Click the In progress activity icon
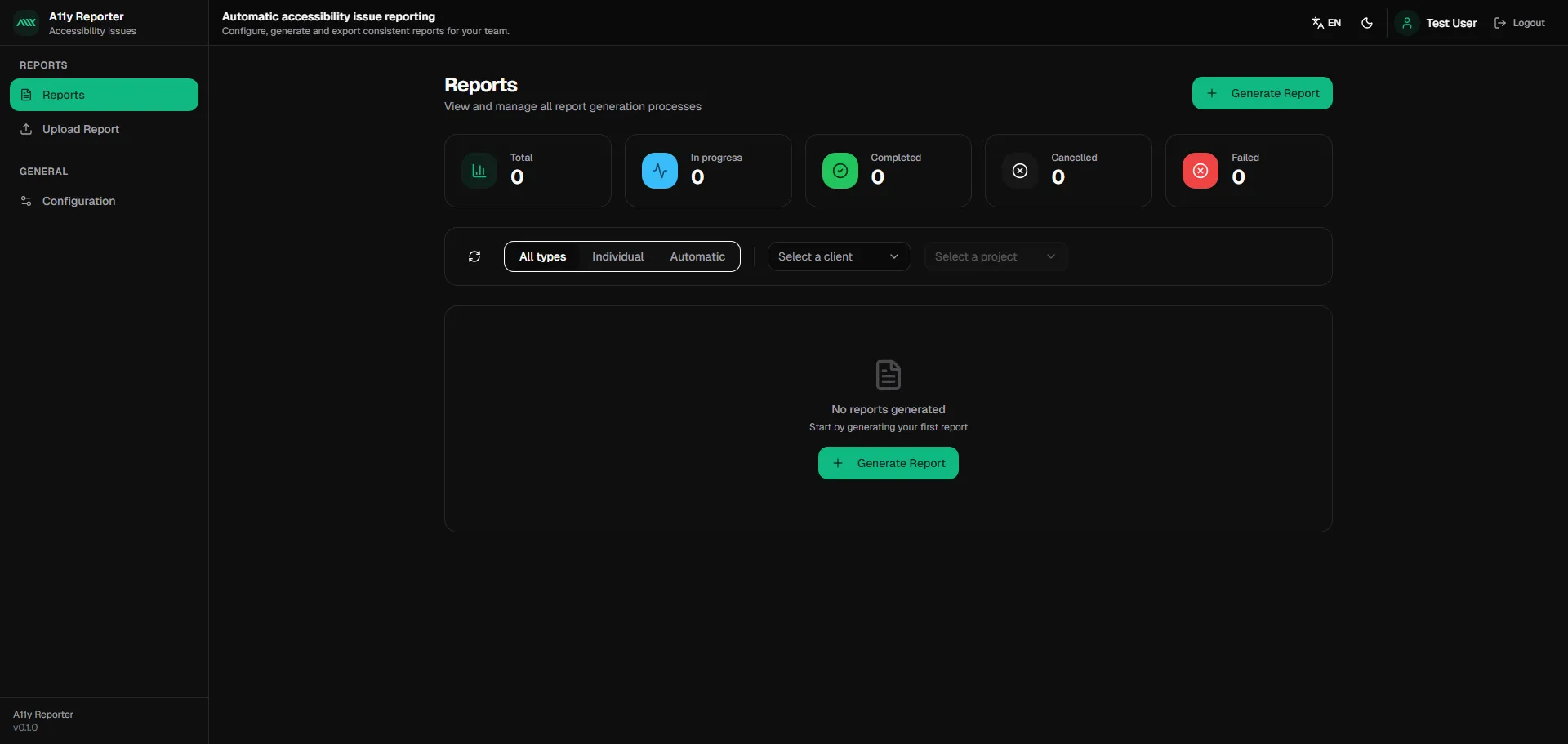Screen dimensions: 1568x744 660,171
